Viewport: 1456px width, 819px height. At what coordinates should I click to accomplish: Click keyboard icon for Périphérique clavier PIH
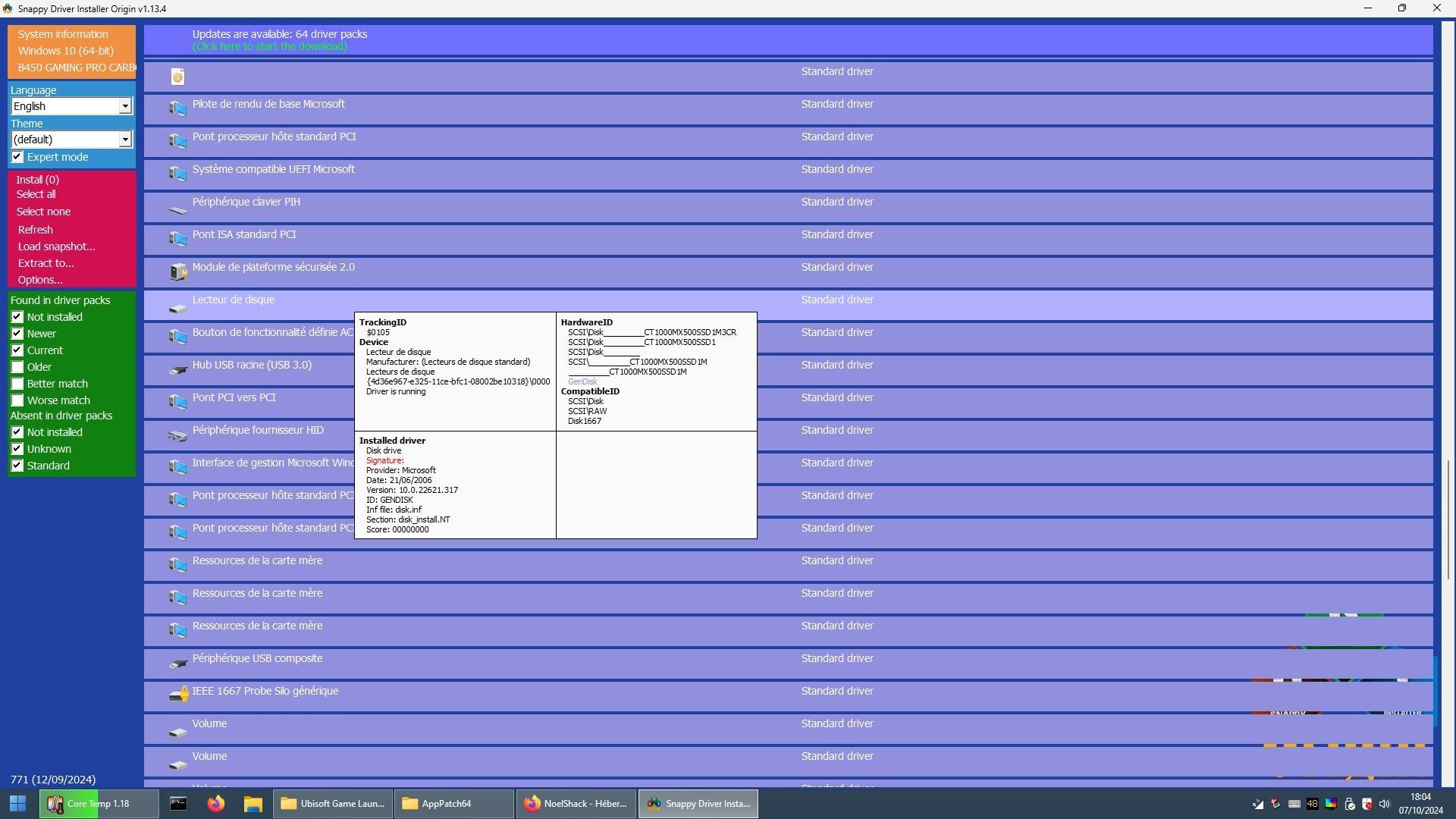[x=177, y=209]
